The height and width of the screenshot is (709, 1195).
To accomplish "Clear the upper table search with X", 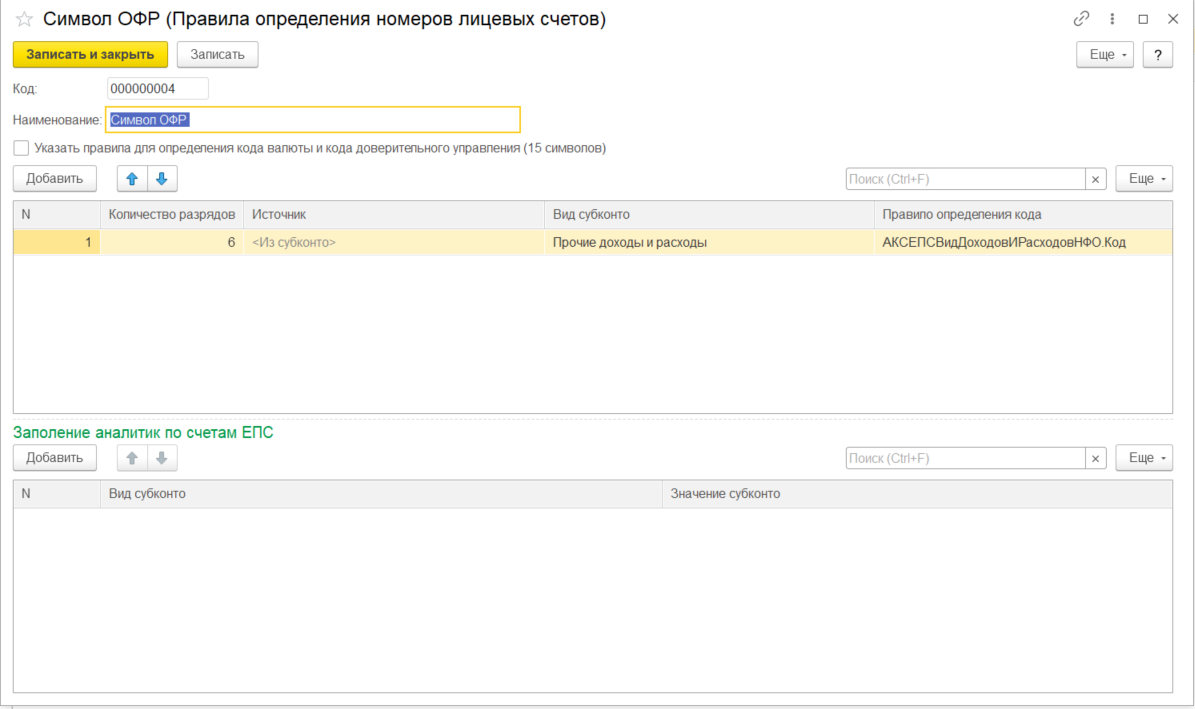I will click(x=1096, y=179).
